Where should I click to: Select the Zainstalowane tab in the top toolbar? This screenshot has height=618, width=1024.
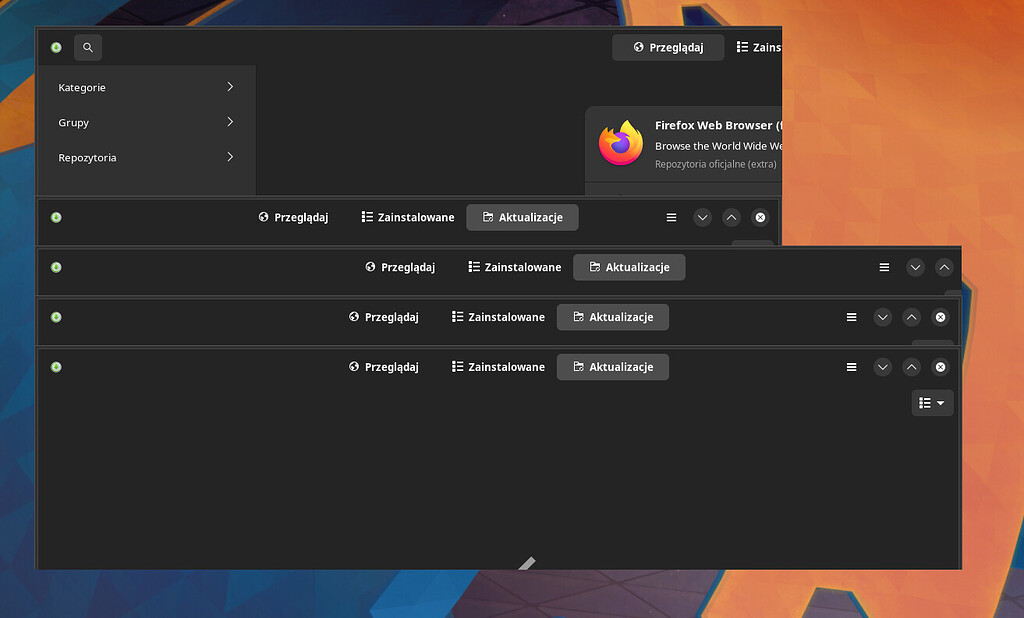(762, 47)
